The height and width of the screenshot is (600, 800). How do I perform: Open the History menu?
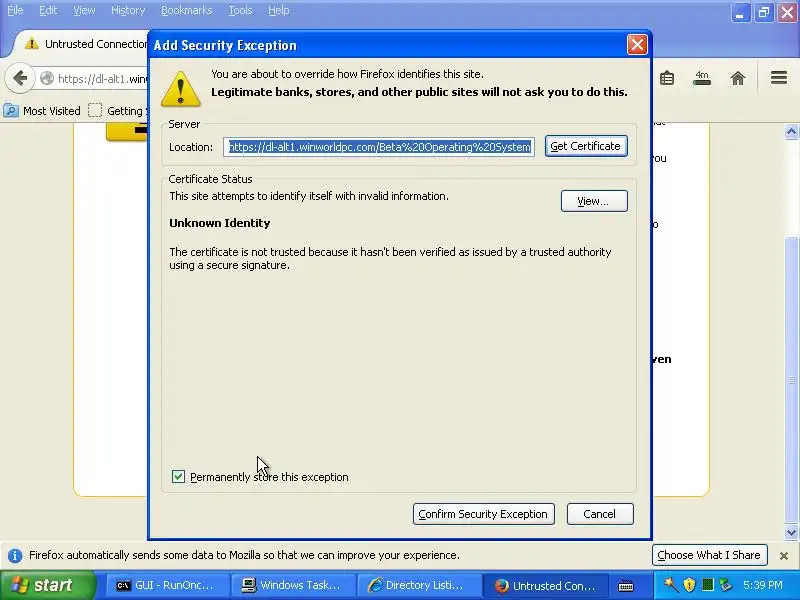(x=128, y=10)
